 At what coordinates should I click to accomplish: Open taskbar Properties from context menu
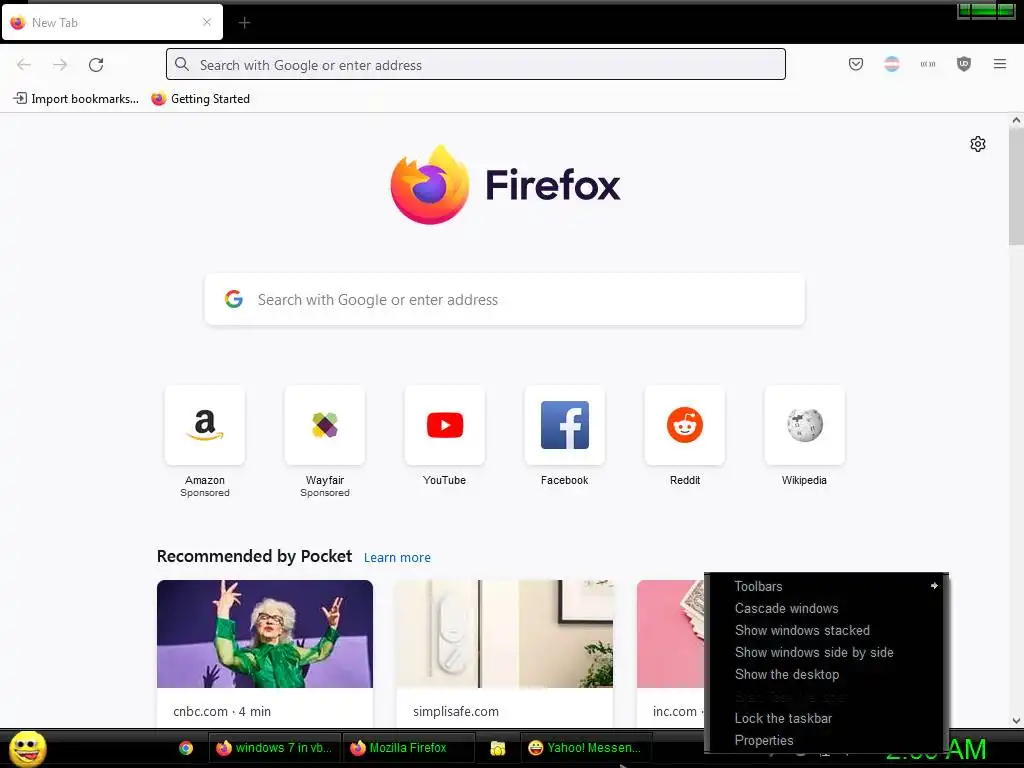coord(826,740)
